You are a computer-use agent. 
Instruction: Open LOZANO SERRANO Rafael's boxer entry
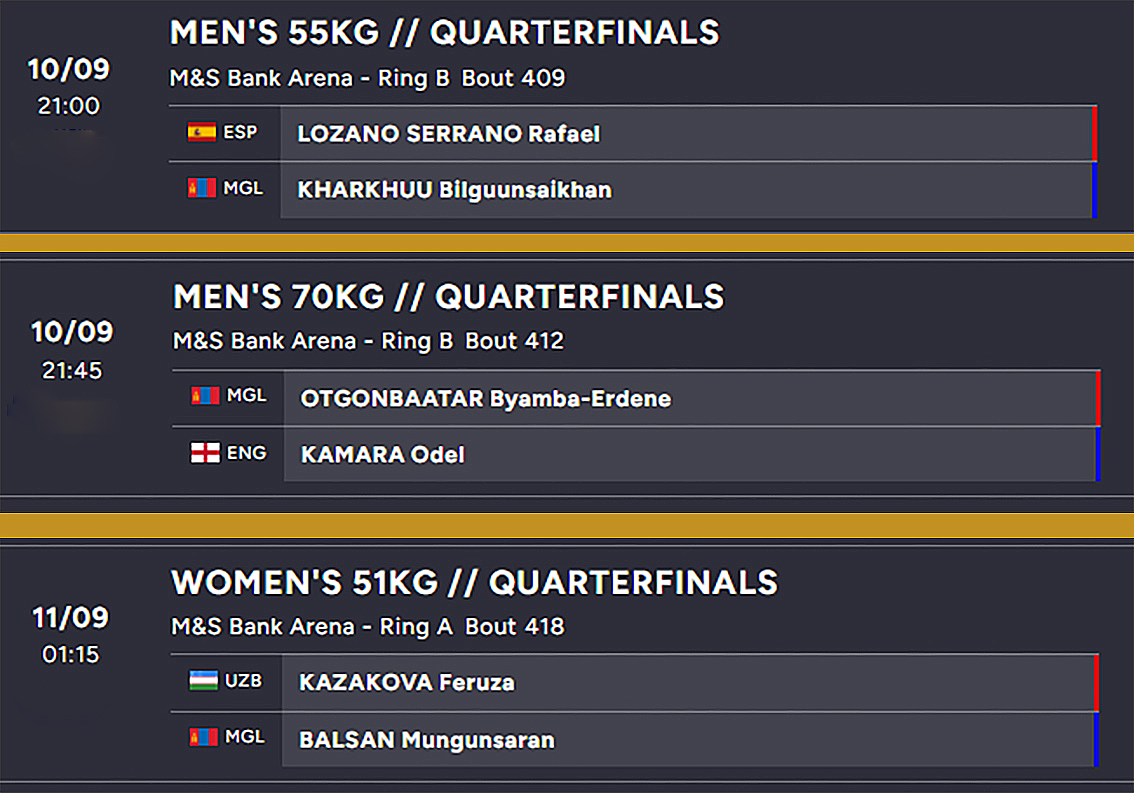coord(448,134)
